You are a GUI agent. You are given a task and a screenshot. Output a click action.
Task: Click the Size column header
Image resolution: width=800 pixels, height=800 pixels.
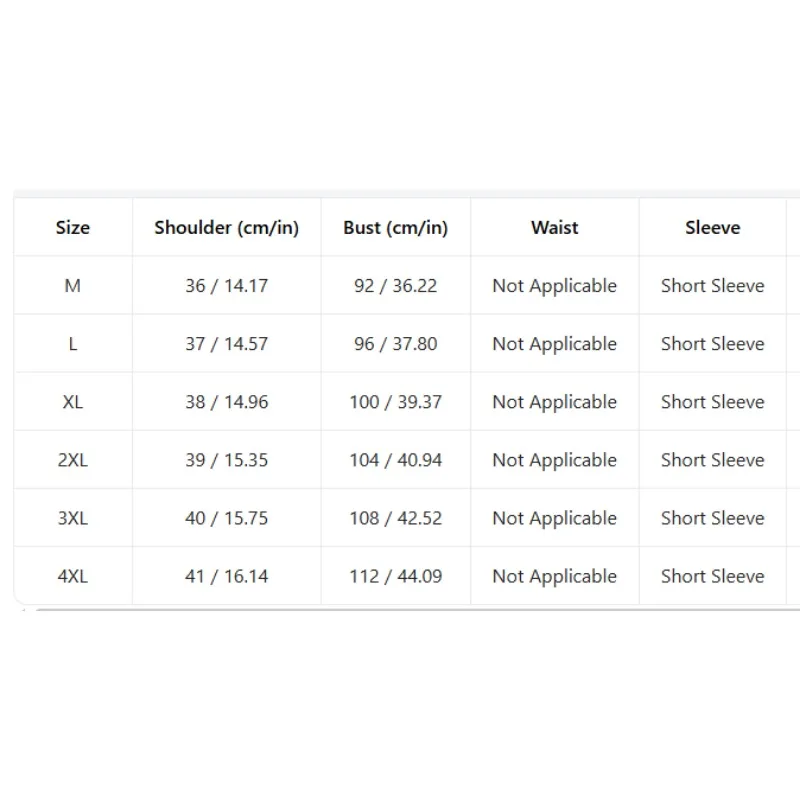(x=73, y=228)
